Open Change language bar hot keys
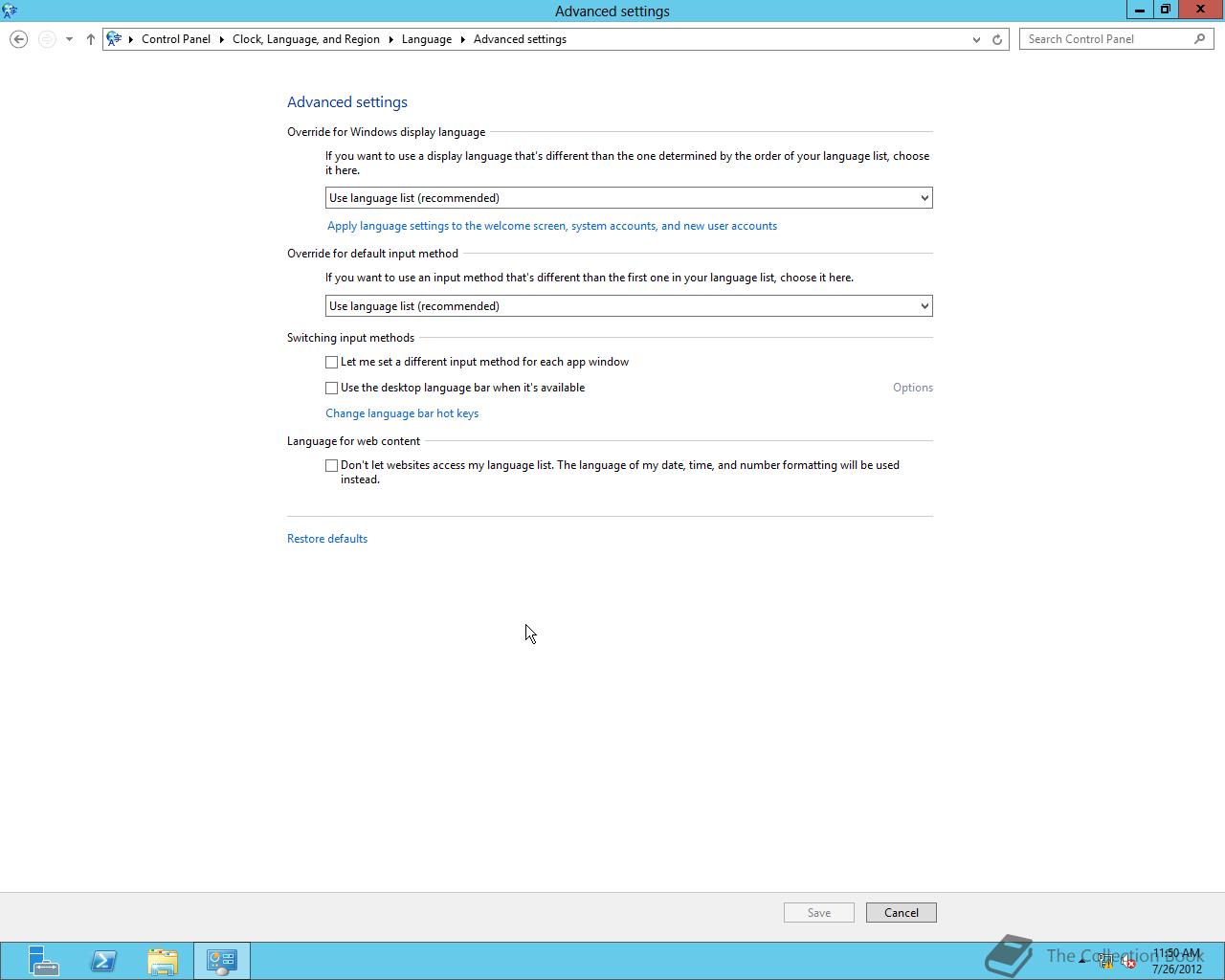The image size is (1225, 980). tap(402, 413)
